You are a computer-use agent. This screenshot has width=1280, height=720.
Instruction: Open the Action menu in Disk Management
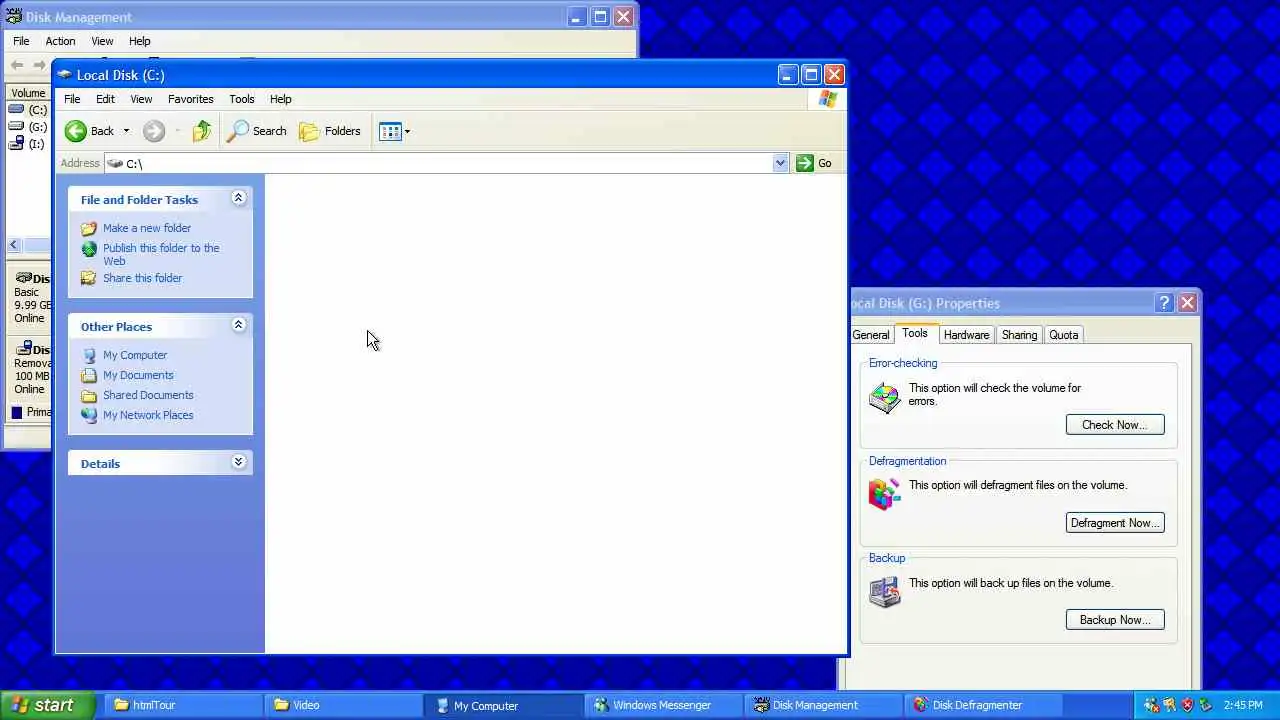[x=60, y=41]
